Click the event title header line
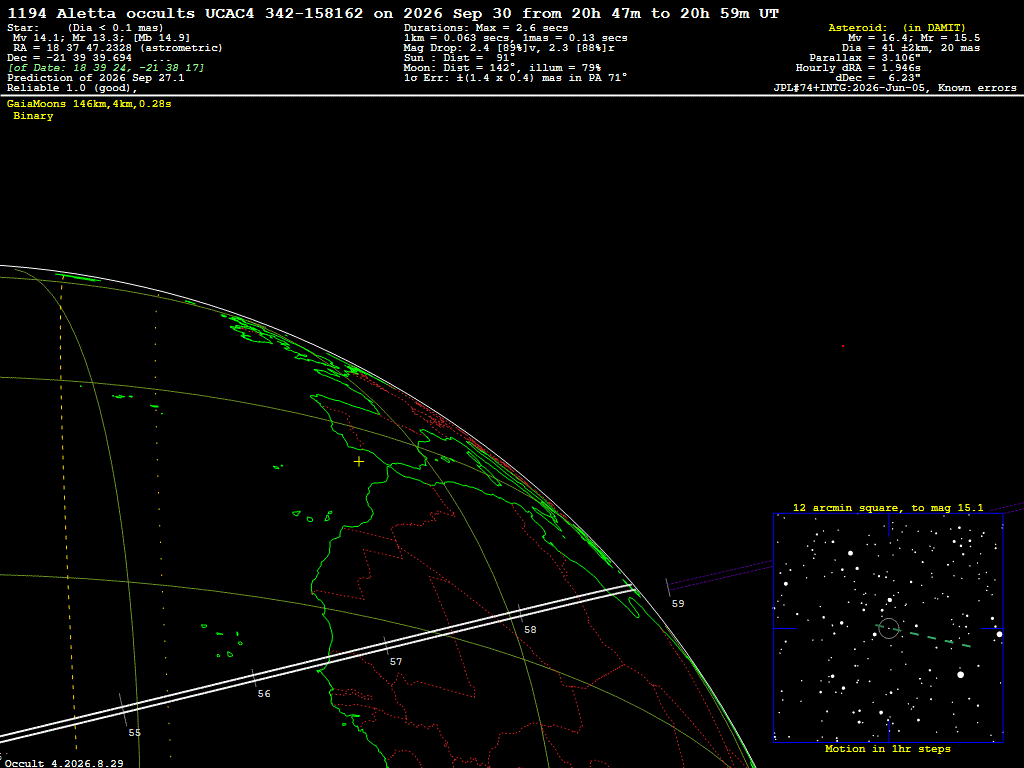1024x768 pixels. pos(393,13)
